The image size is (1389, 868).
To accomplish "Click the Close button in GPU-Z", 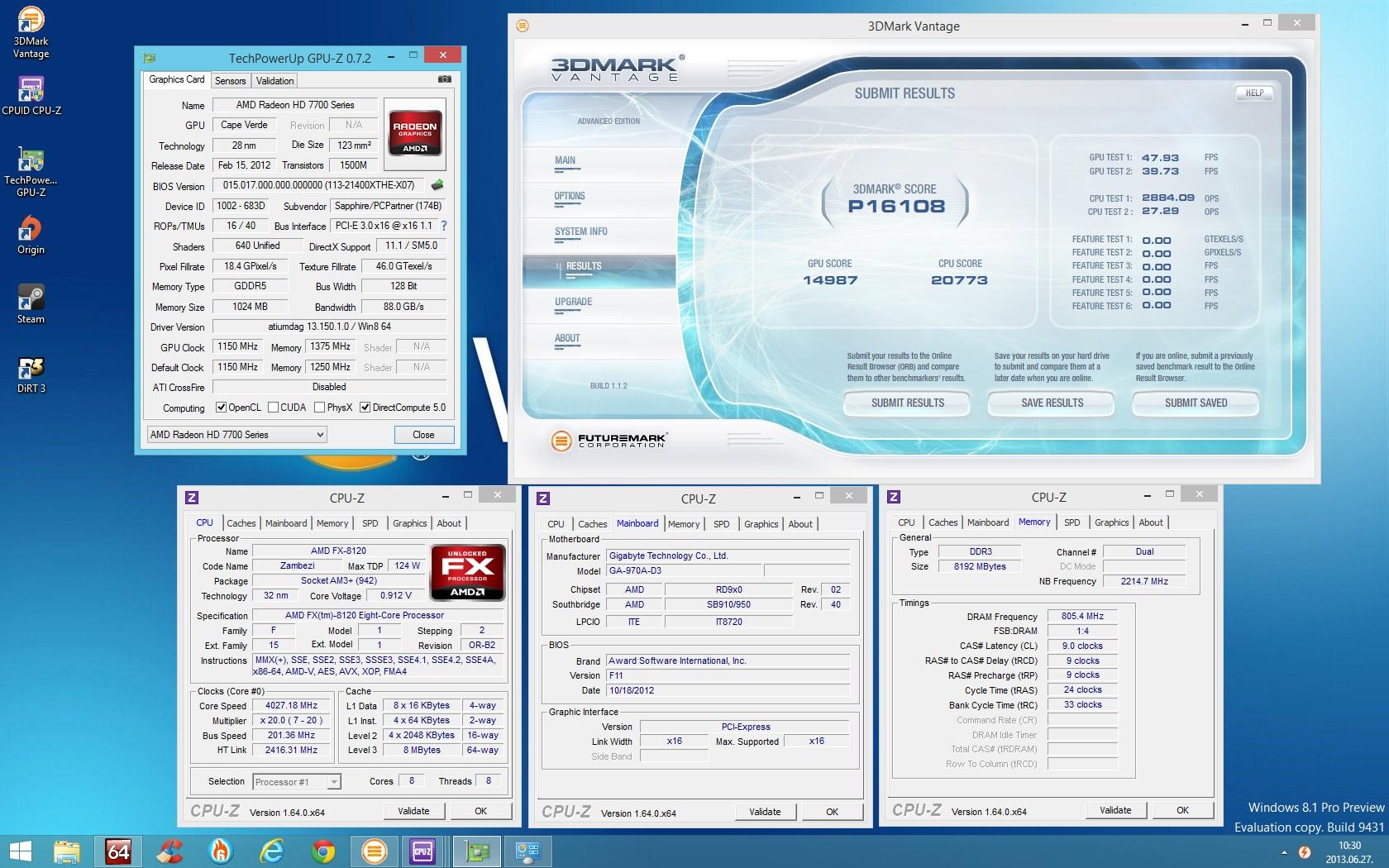I will click(423, 435).
